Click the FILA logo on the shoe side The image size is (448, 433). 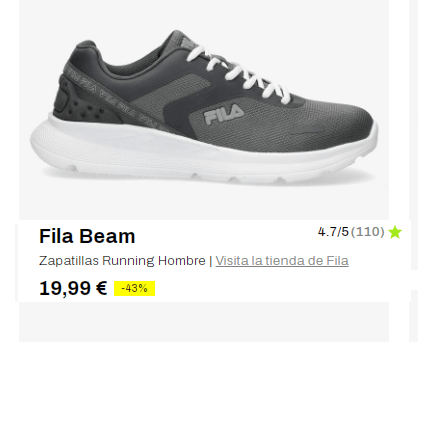tap(224, 114)
